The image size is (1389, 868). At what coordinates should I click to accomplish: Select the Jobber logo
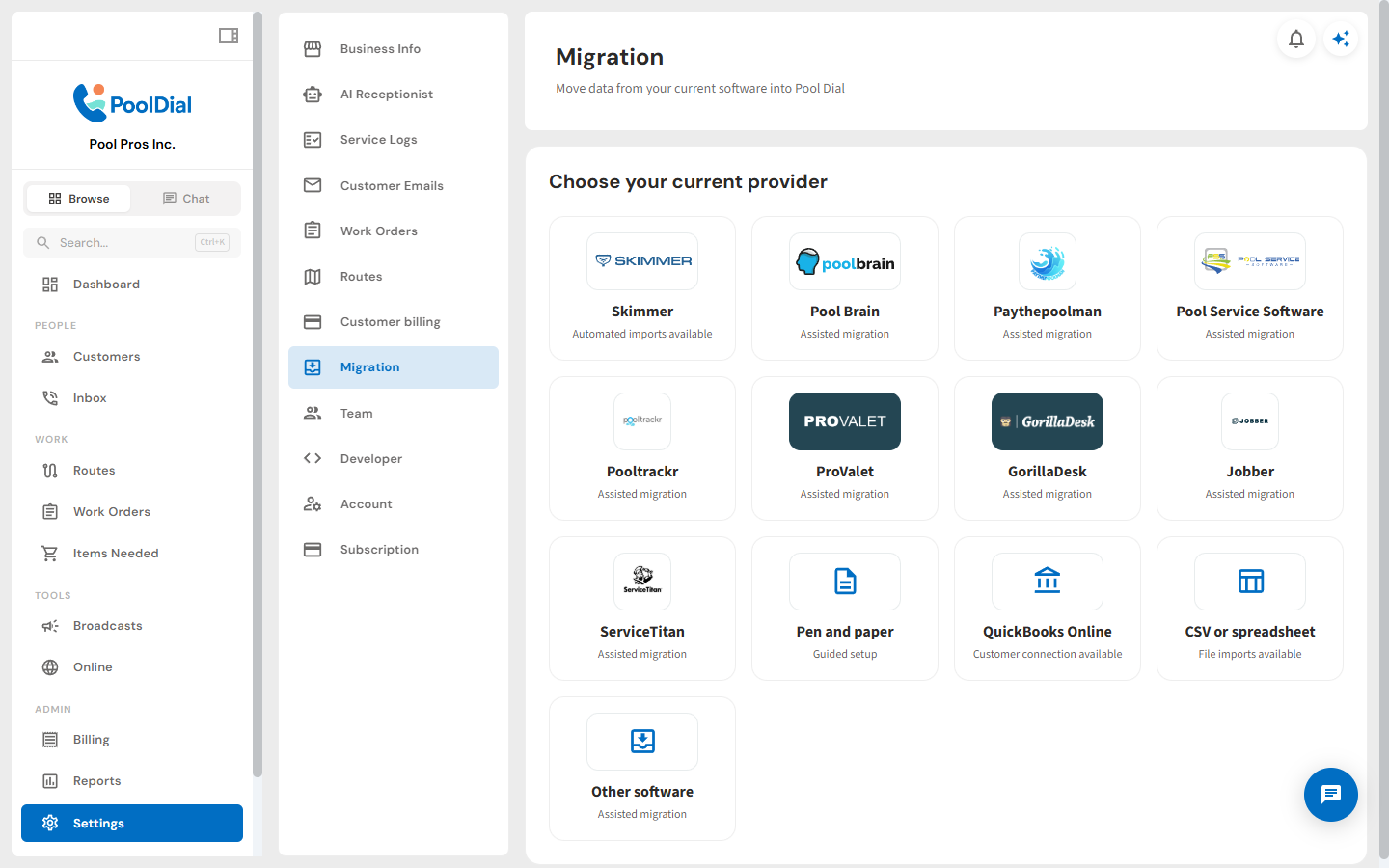point(1250,421)
